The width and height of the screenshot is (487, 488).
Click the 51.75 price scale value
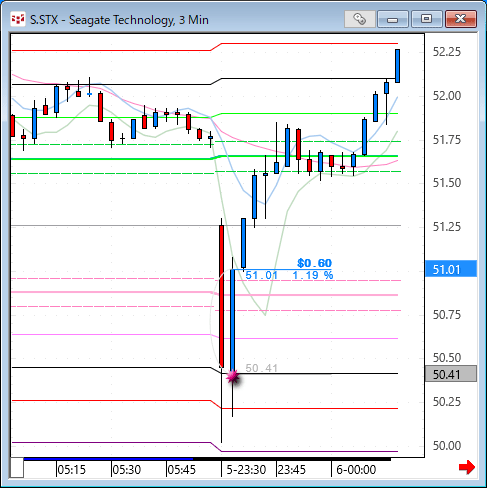tap(447, 140)
